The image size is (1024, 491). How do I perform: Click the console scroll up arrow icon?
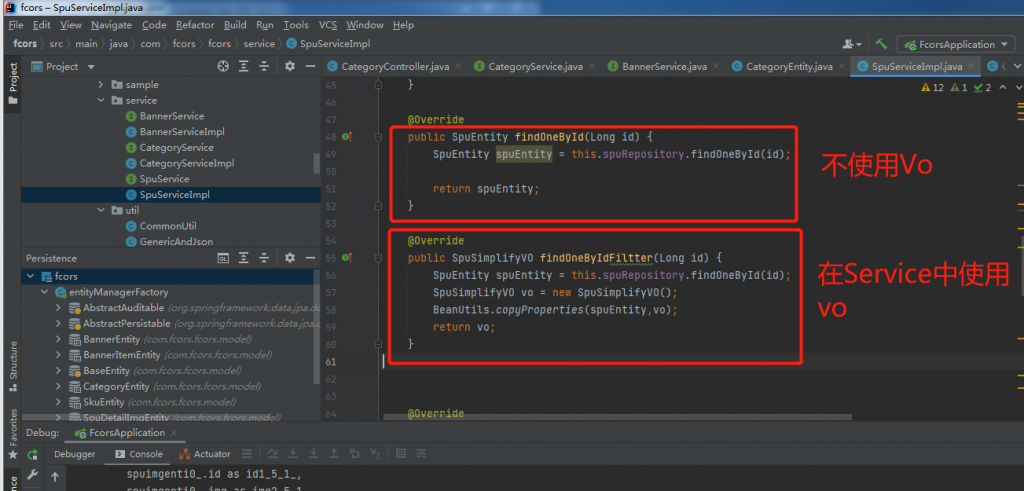point(55,477)
